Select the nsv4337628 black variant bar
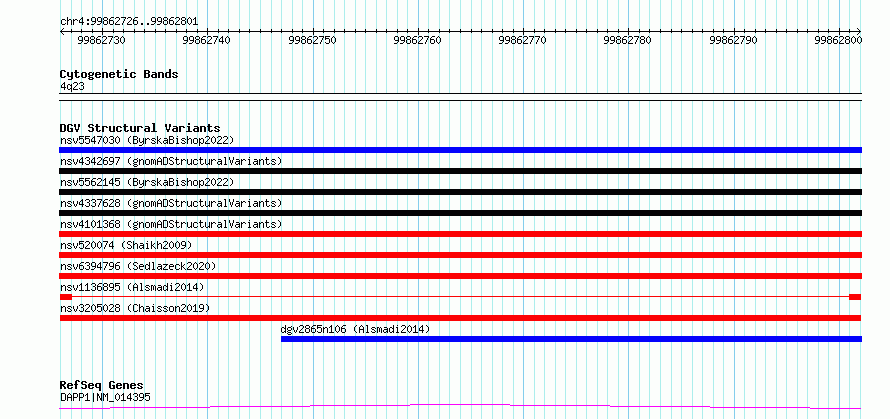 [x=460, y=213]
